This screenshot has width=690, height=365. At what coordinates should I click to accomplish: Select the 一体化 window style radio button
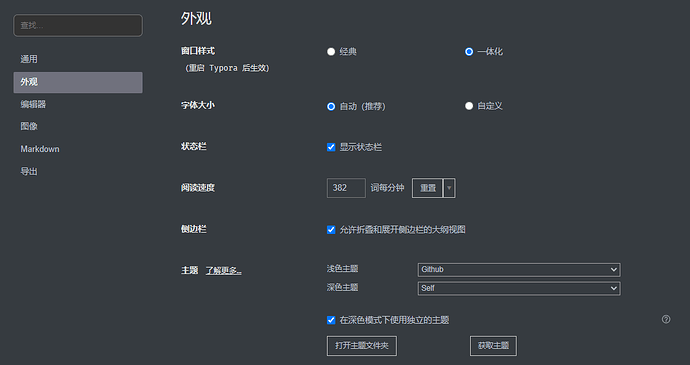[469, 52]
